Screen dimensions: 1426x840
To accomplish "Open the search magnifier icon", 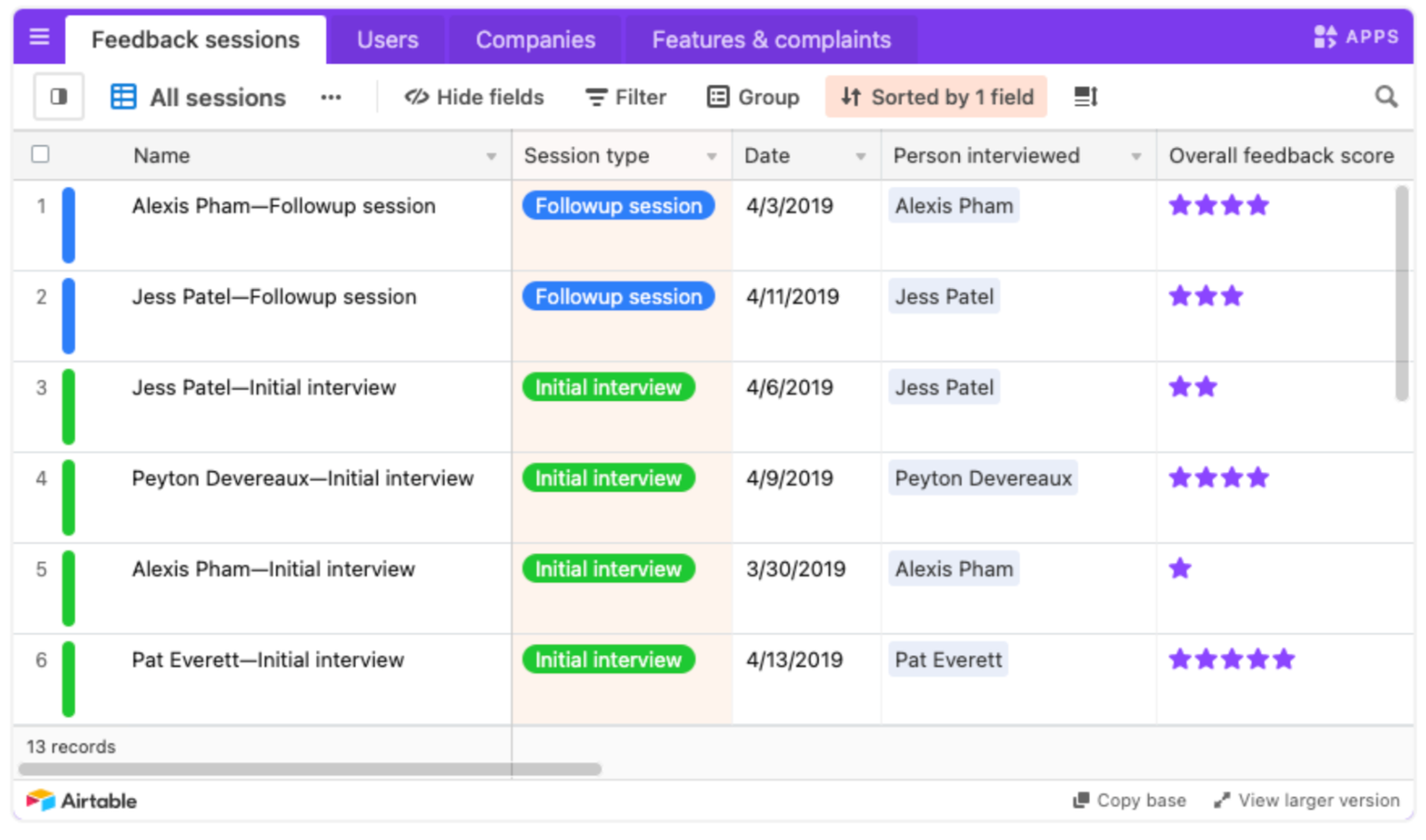I will click(x=1386, y=96).
